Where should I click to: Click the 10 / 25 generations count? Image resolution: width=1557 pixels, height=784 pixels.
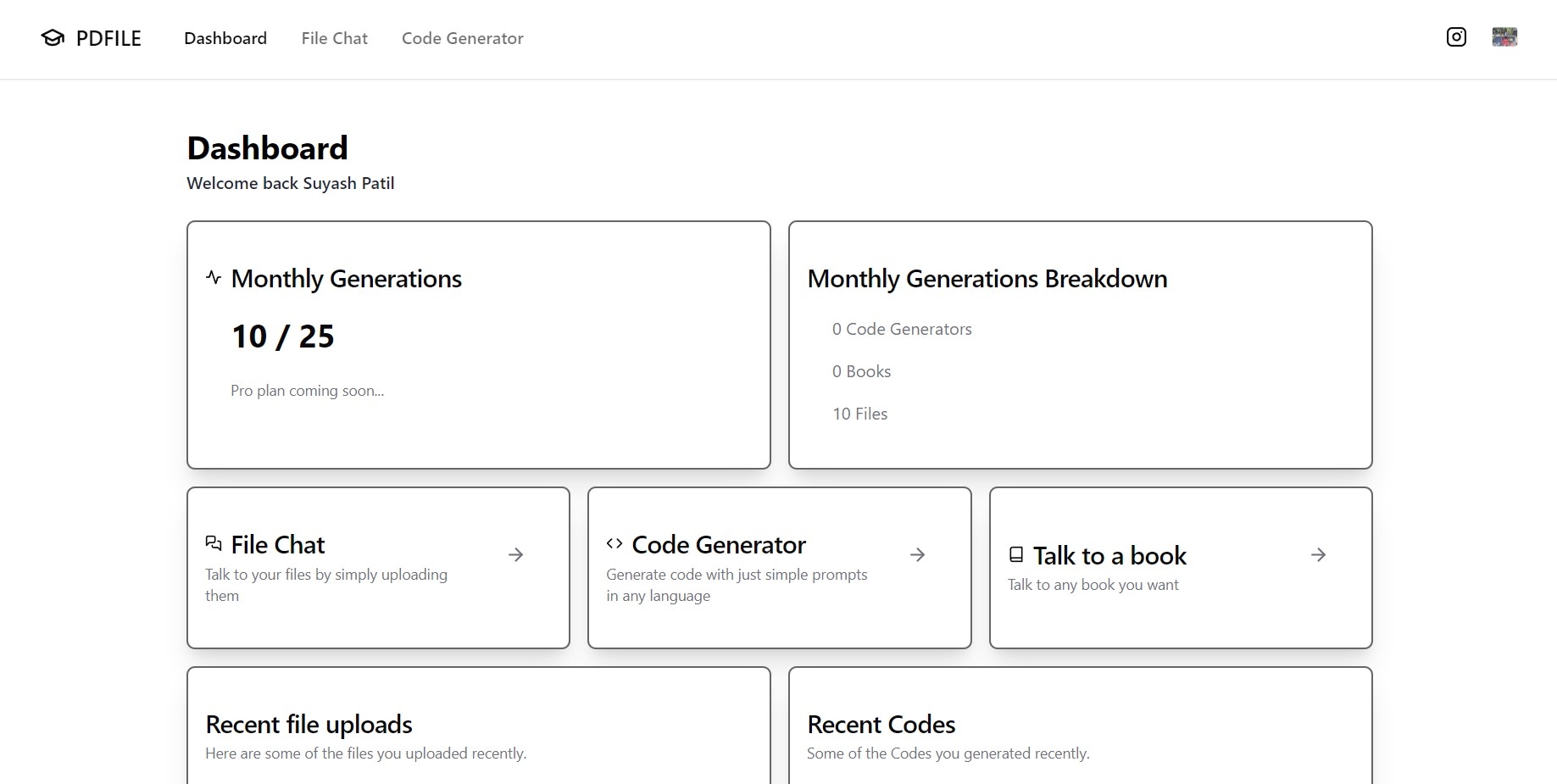283,336
